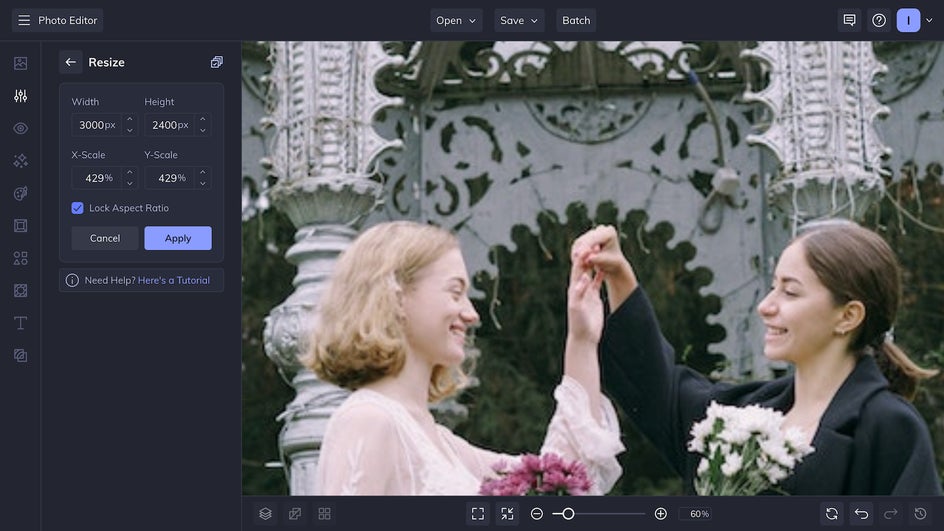Expand the account chevron next to avatar
This screenshot has height=531, width=944.
point(929,20)
